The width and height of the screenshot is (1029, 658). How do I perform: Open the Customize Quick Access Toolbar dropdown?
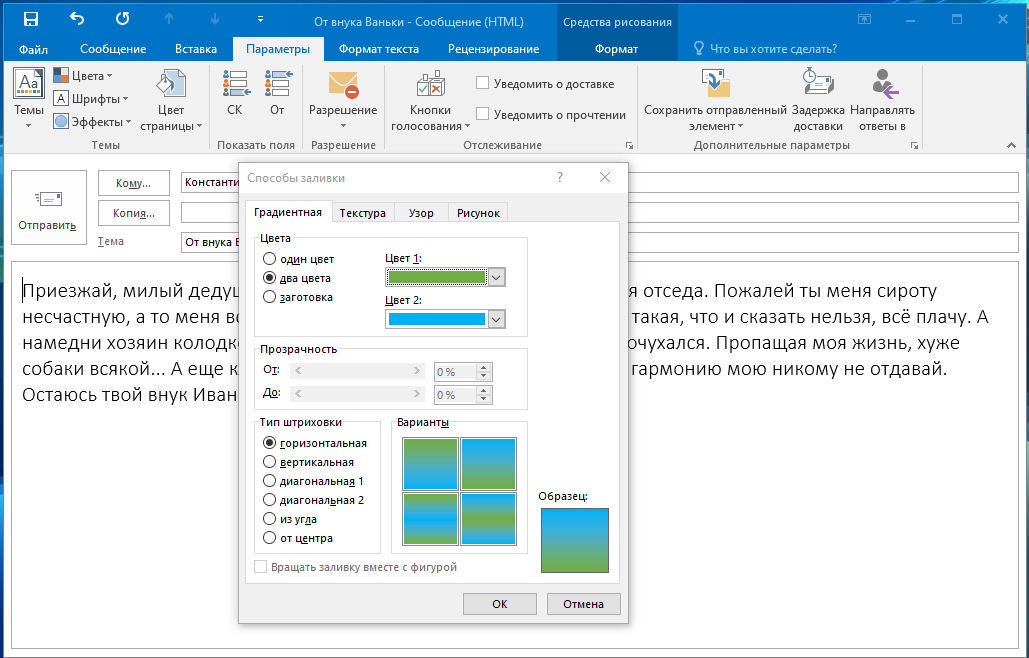[261, 20]
